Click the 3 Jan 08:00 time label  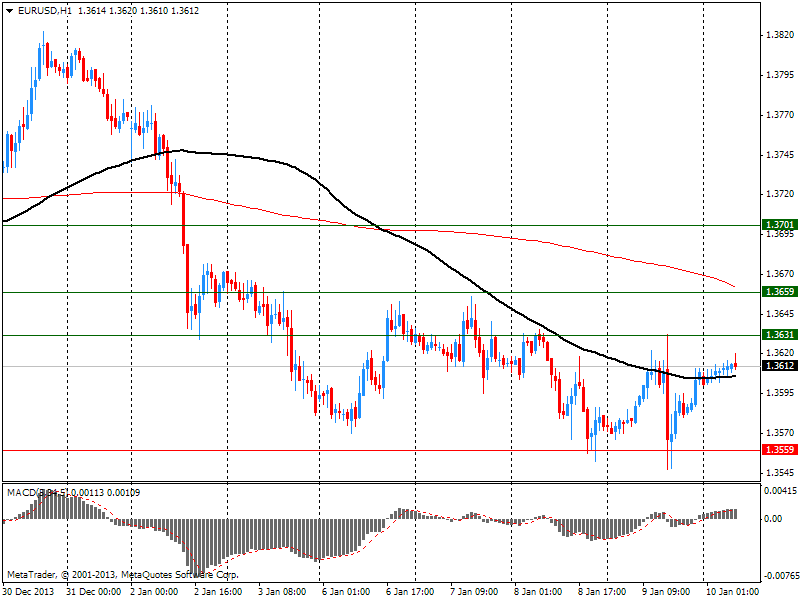coord(280,592)
